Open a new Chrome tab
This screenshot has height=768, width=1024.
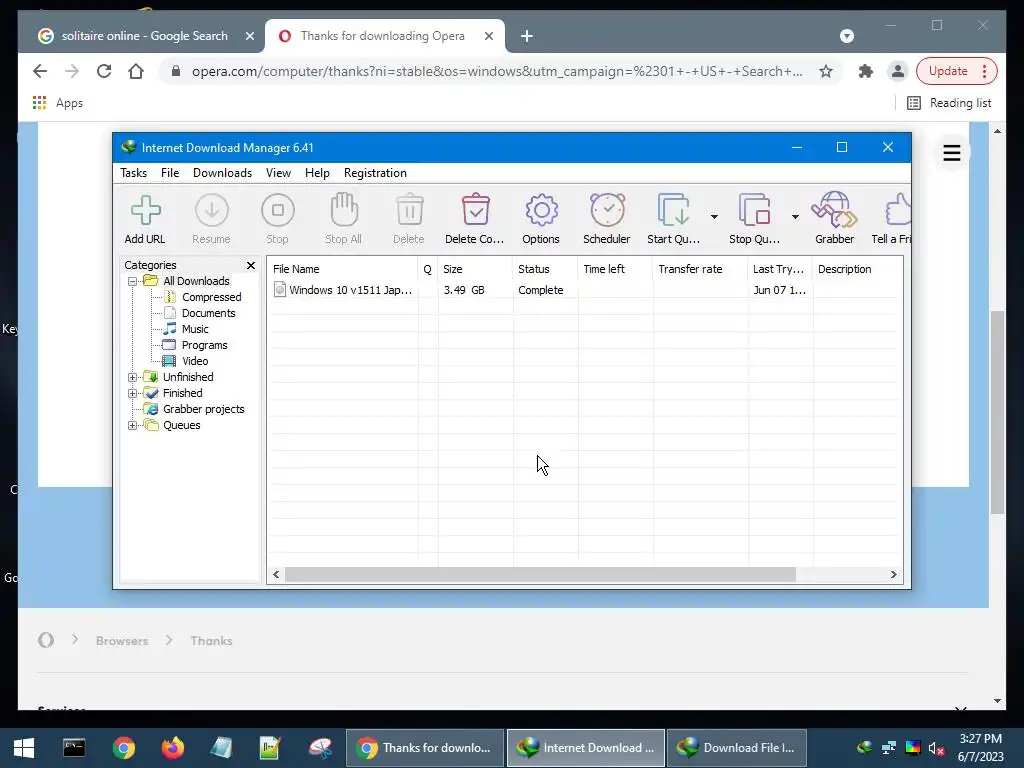click(x=527, y=36)
